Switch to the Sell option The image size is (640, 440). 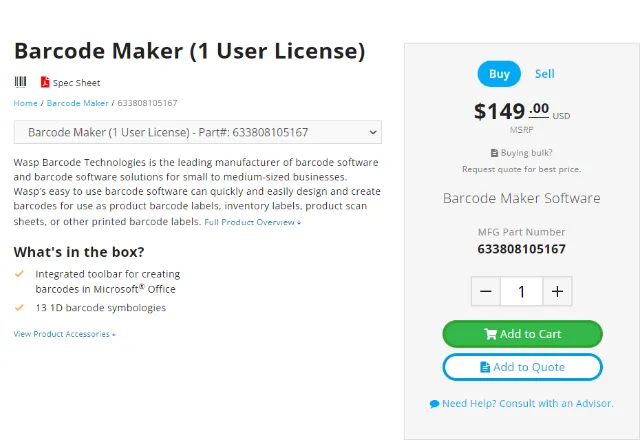coord(544,74)
